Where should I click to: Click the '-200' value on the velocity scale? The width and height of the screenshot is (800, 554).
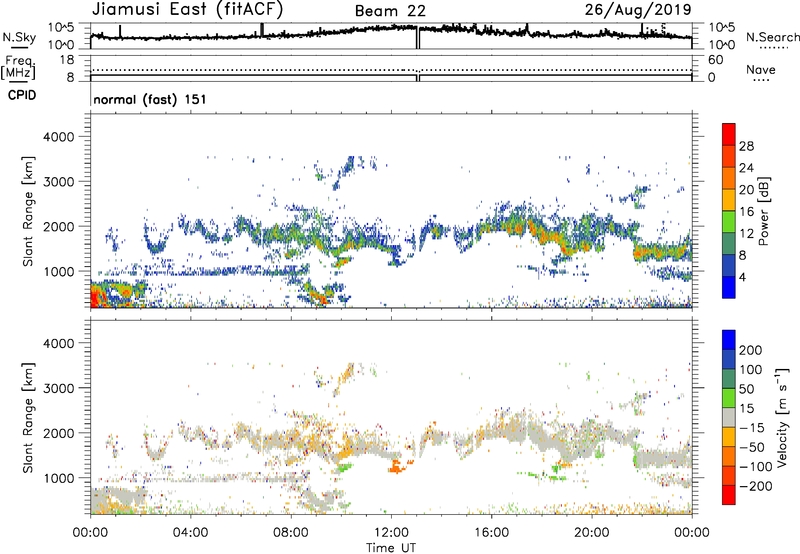(x=755, y=486)
